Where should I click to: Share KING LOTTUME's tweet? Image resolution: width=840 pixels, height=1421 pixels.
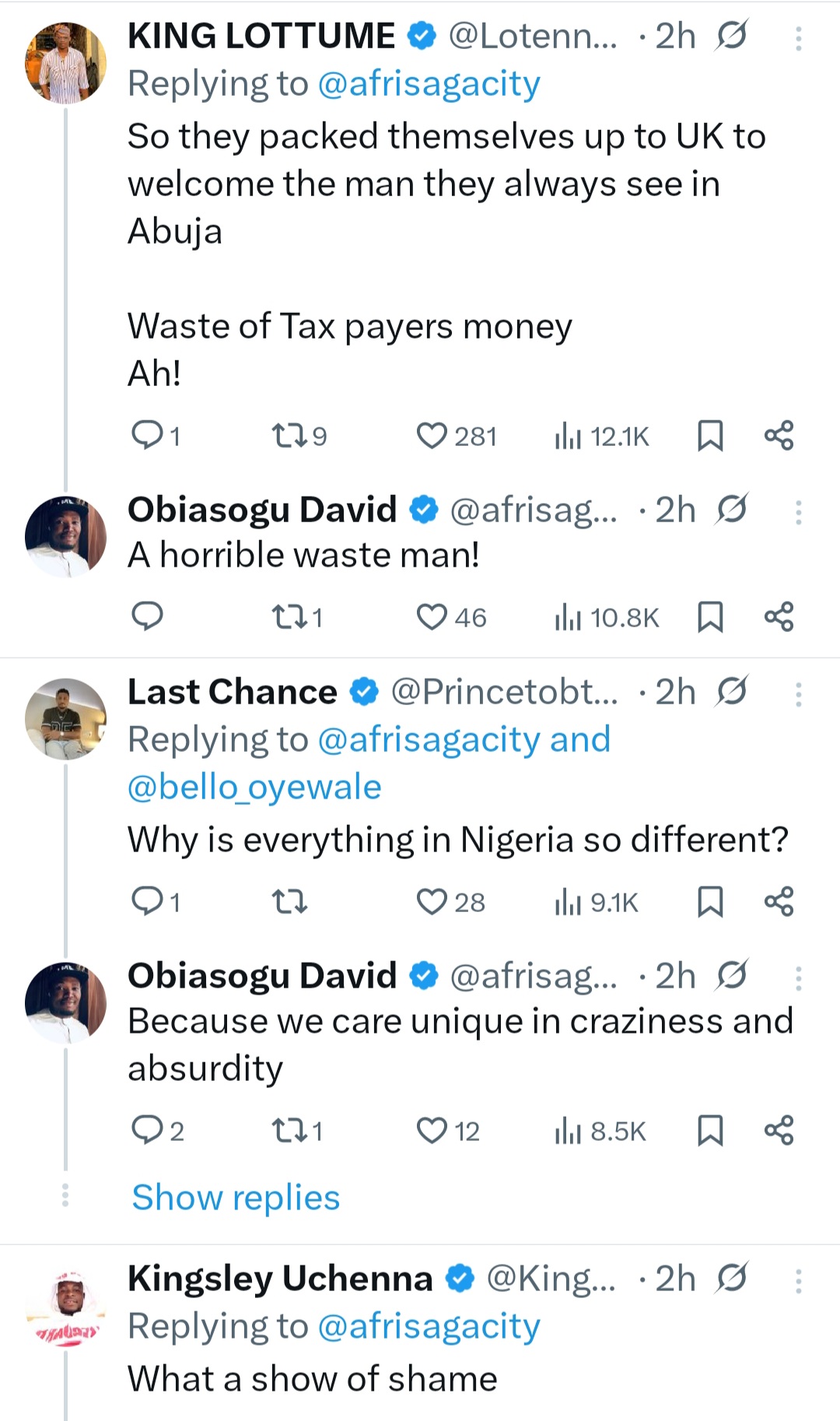[x=779, y=436]
